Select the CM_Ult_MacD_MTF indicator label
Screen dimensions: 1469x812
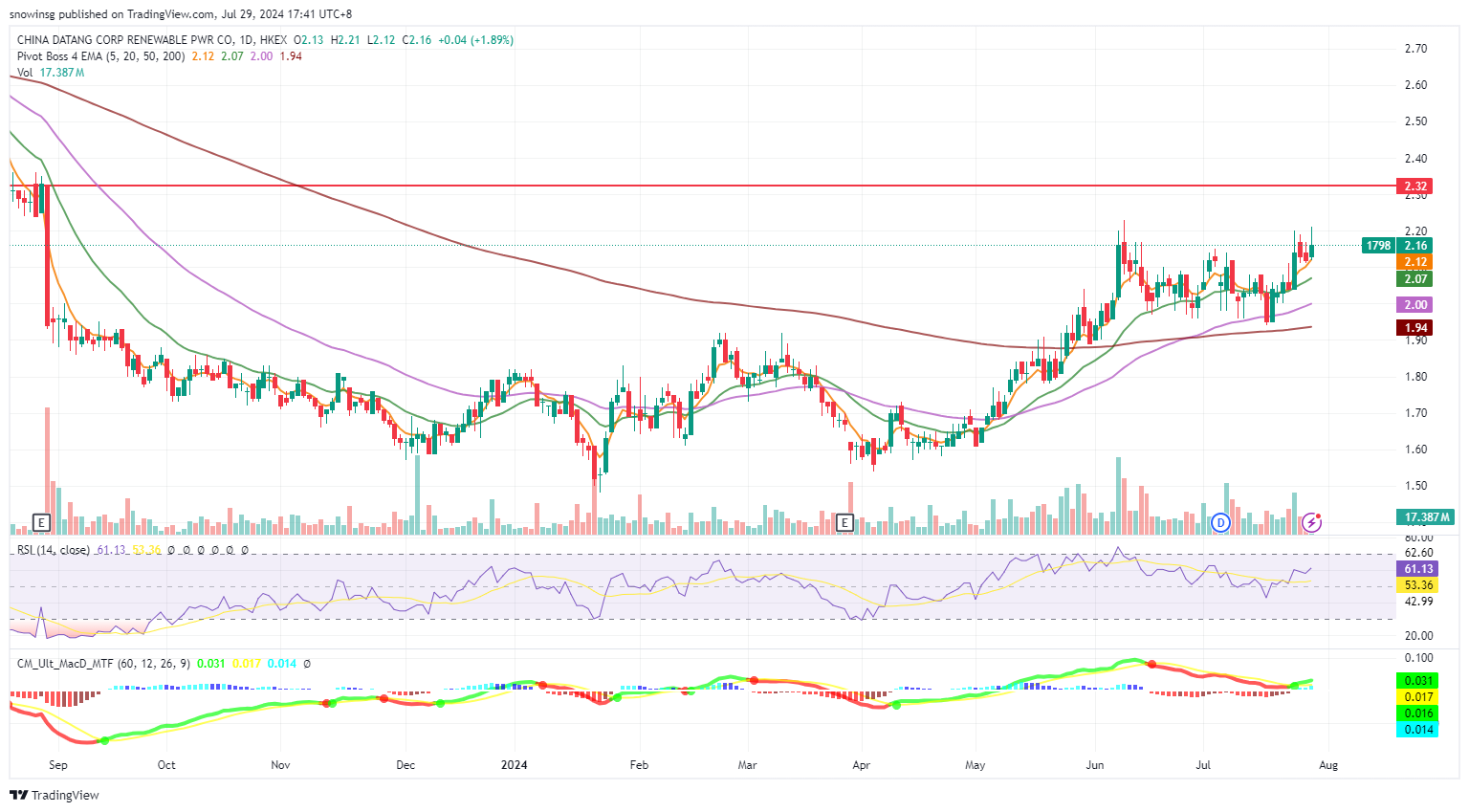103,663
